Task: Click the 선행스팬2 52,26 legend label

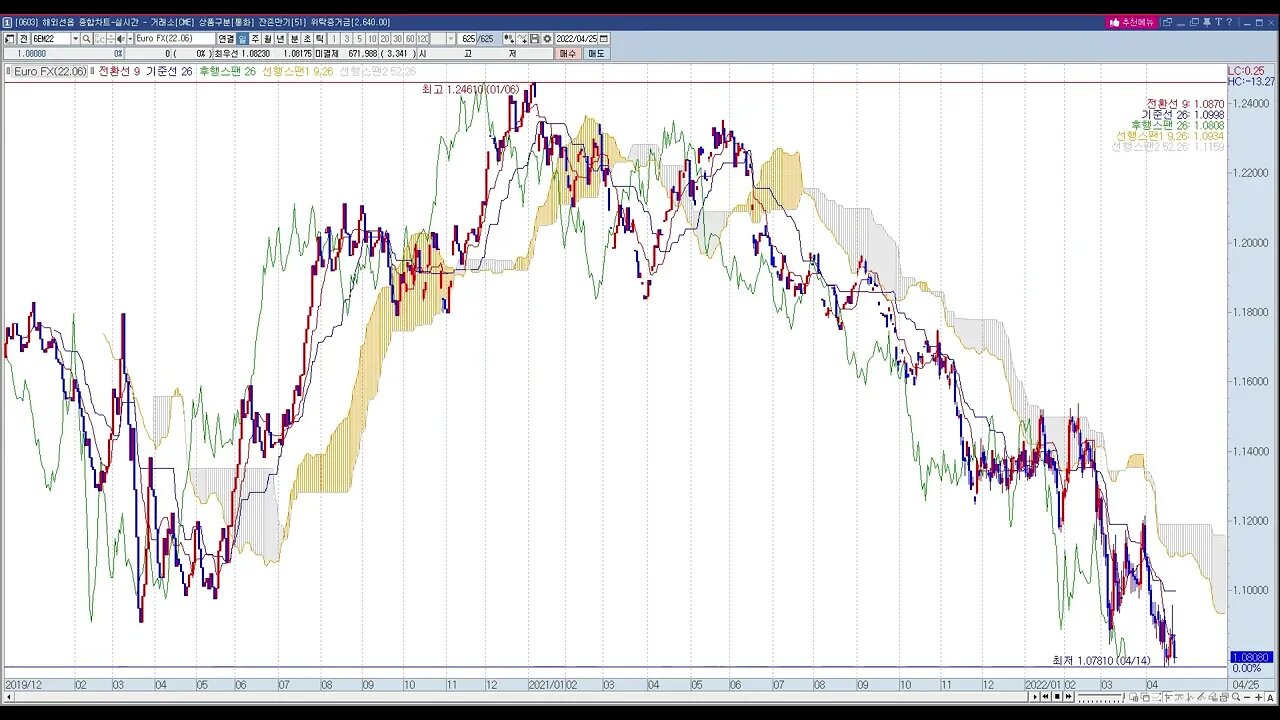Action: (x=377, y=71)
